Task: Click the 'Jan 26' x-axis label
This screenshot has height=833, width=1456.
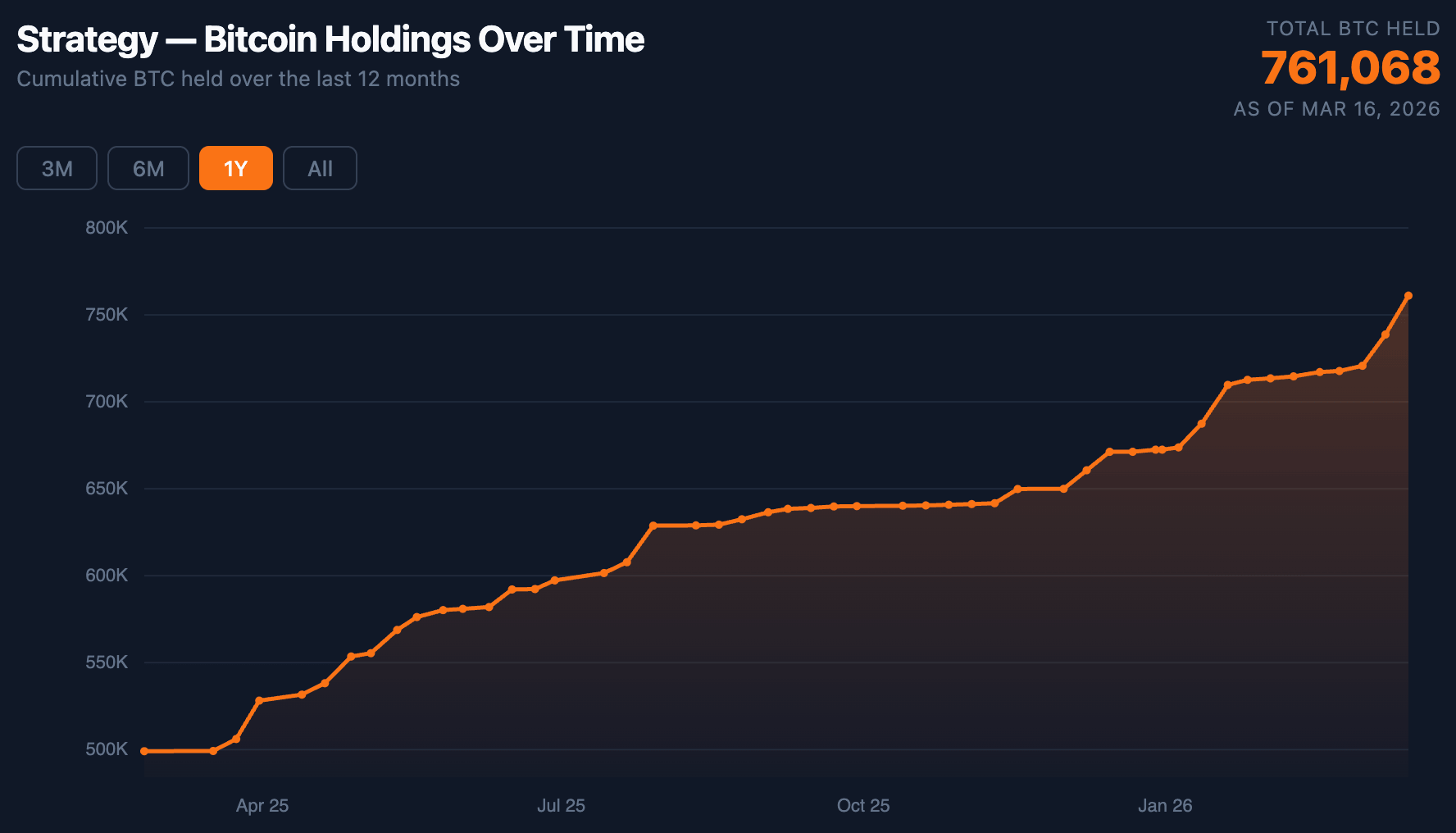Action: click(x=1164, y=805)
